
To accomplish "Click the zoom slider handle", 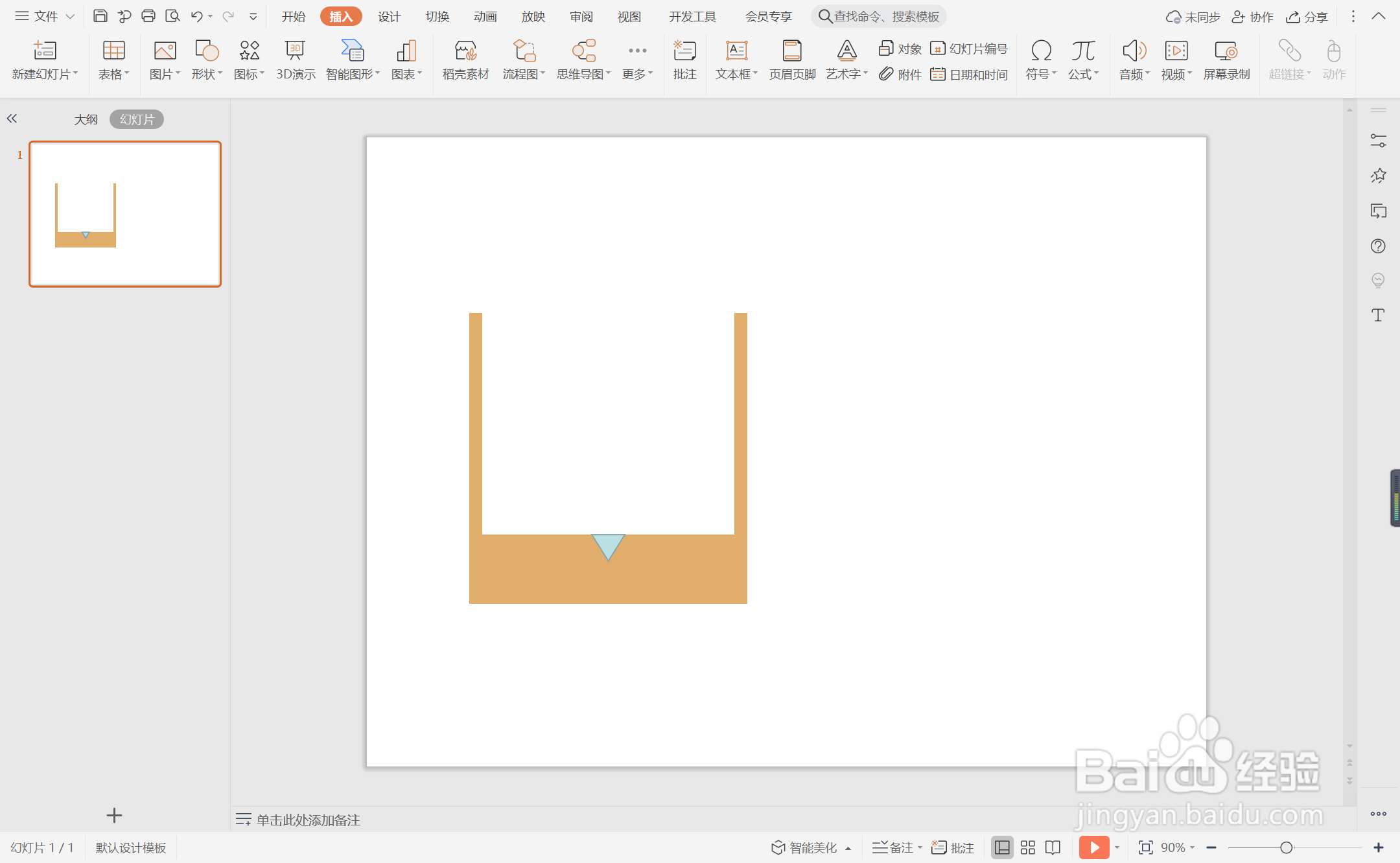I will click(1287, 847).
